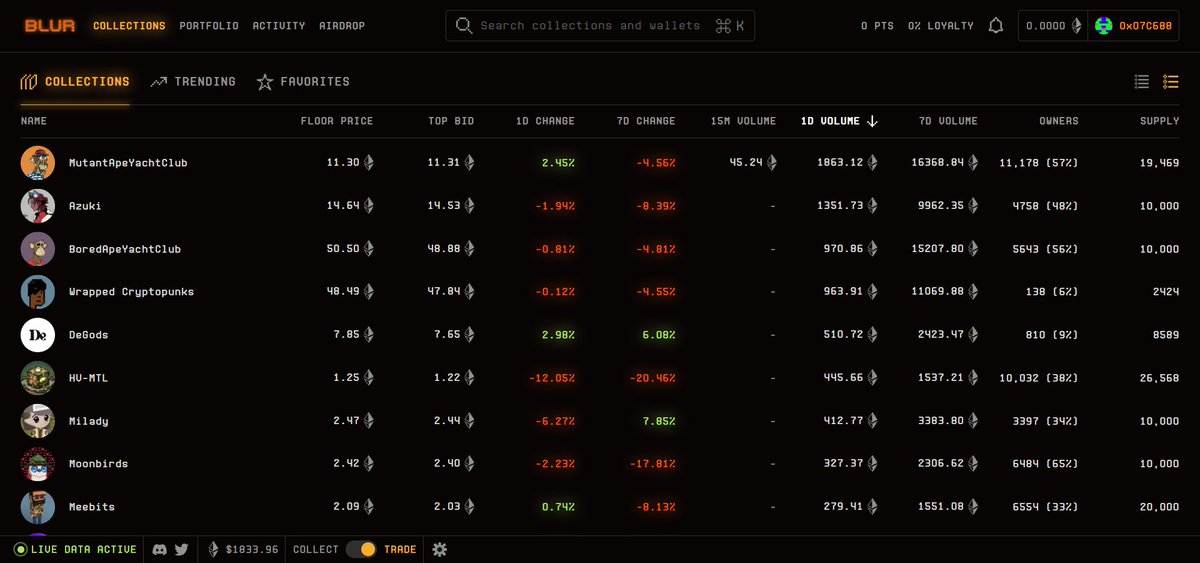Click the DeGods logo avatar
Viewport: 1200px width, 563px height.
[38, 335]
